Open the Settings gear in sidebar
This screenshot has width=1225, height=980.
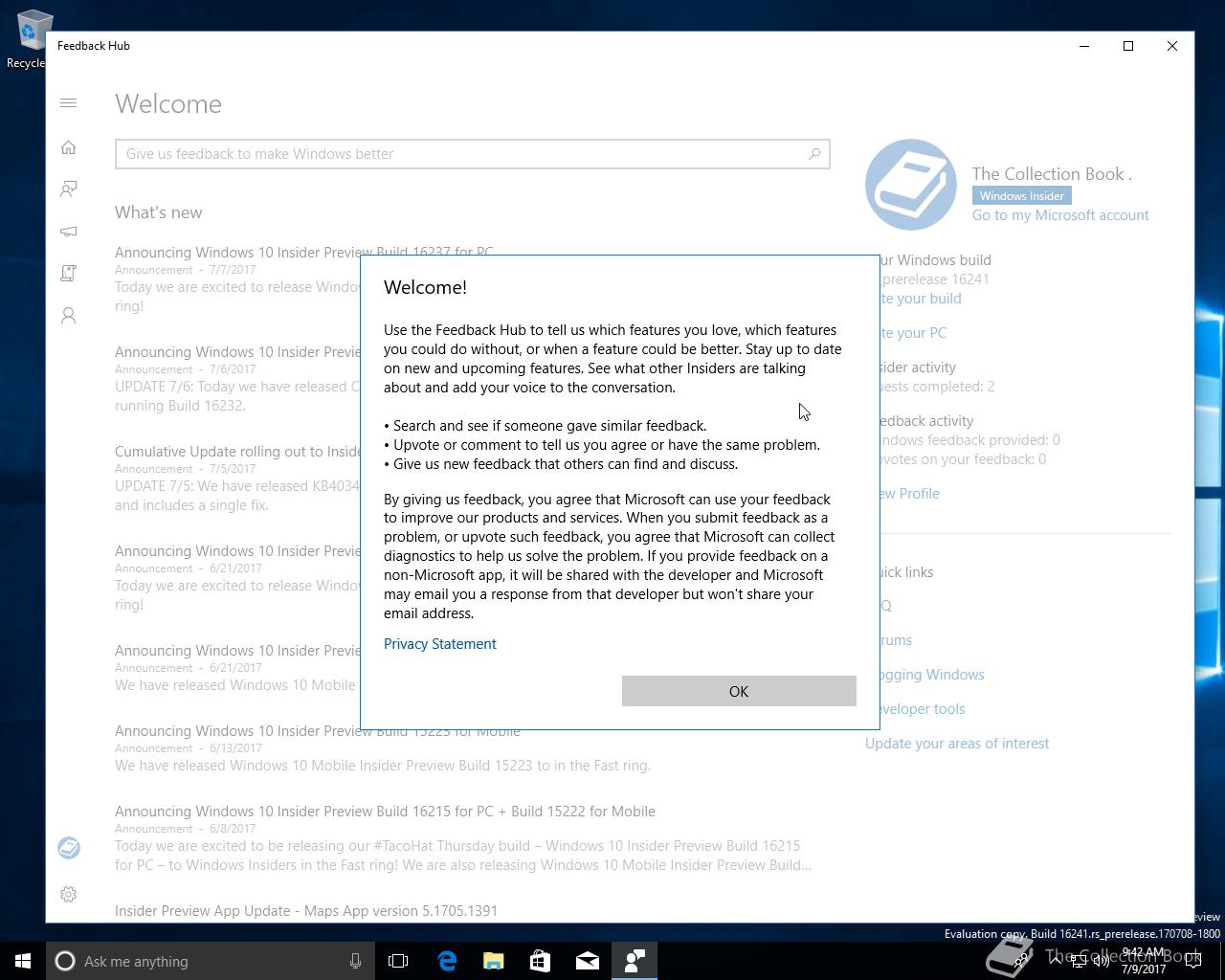[68, 894]
